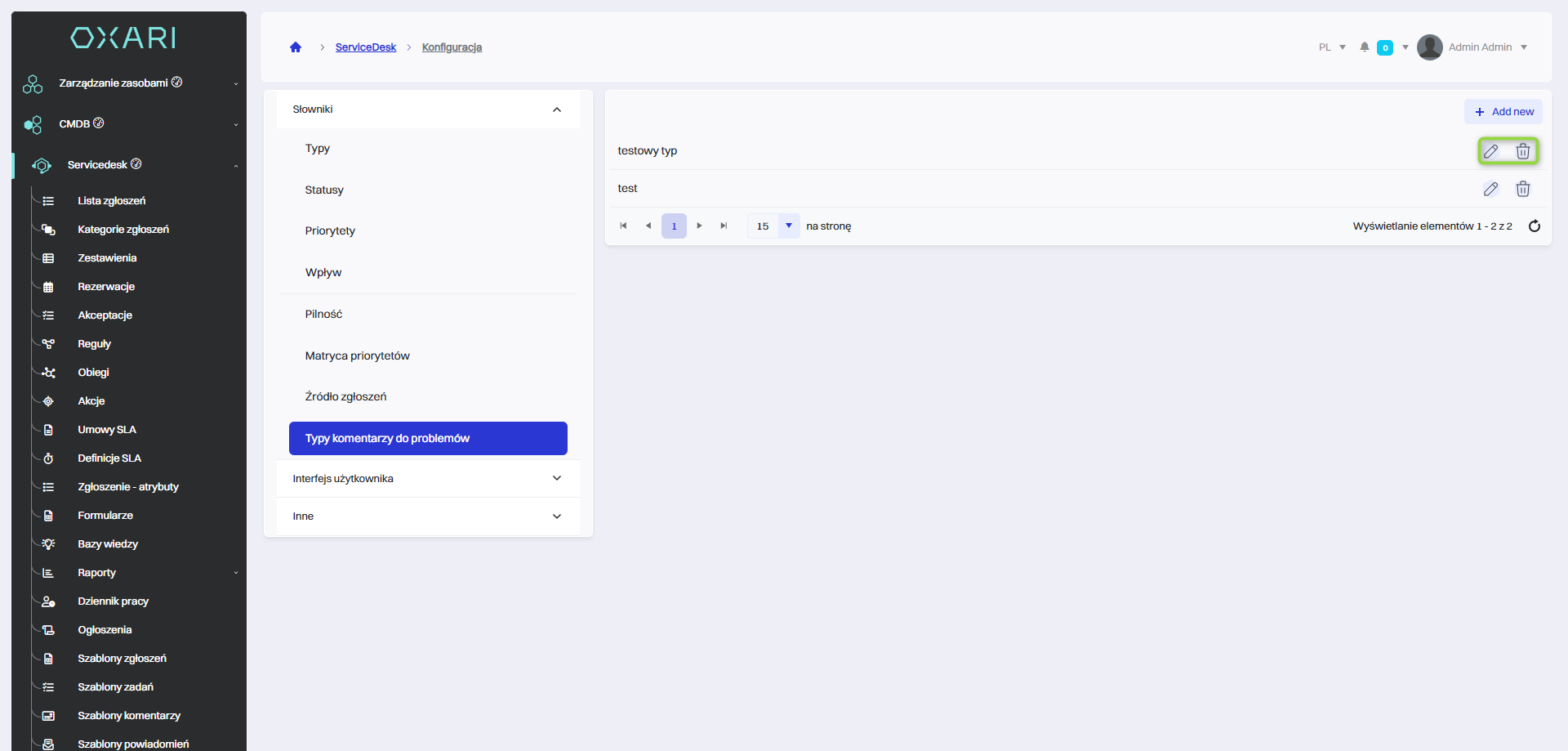The width and height of the screenshot is (1568, 751).
Task: Open 'Matryca priorytetów' menu item
Action: point(357,356)
